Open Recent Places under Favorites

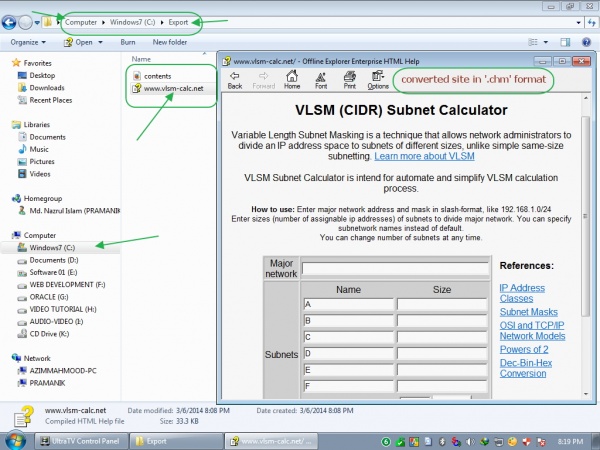(51, 100)
